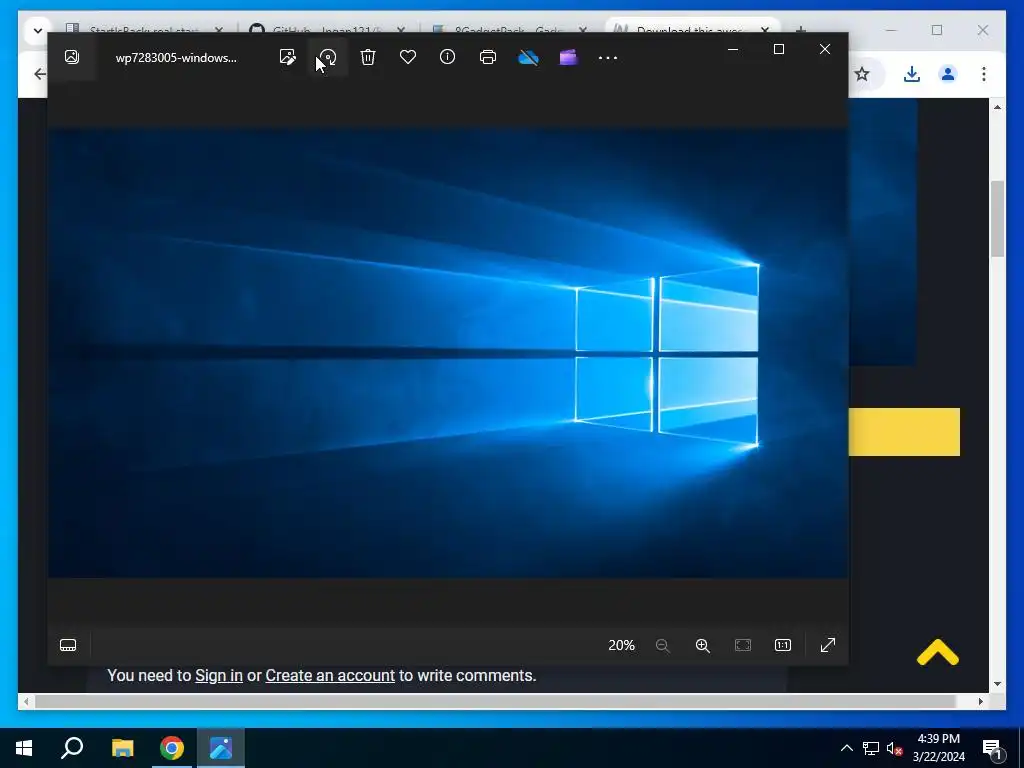The height and width of the screenshot is (768, 1024).
Task: Click the scroll down arrow in Chrome
Action: click(997, 684)
